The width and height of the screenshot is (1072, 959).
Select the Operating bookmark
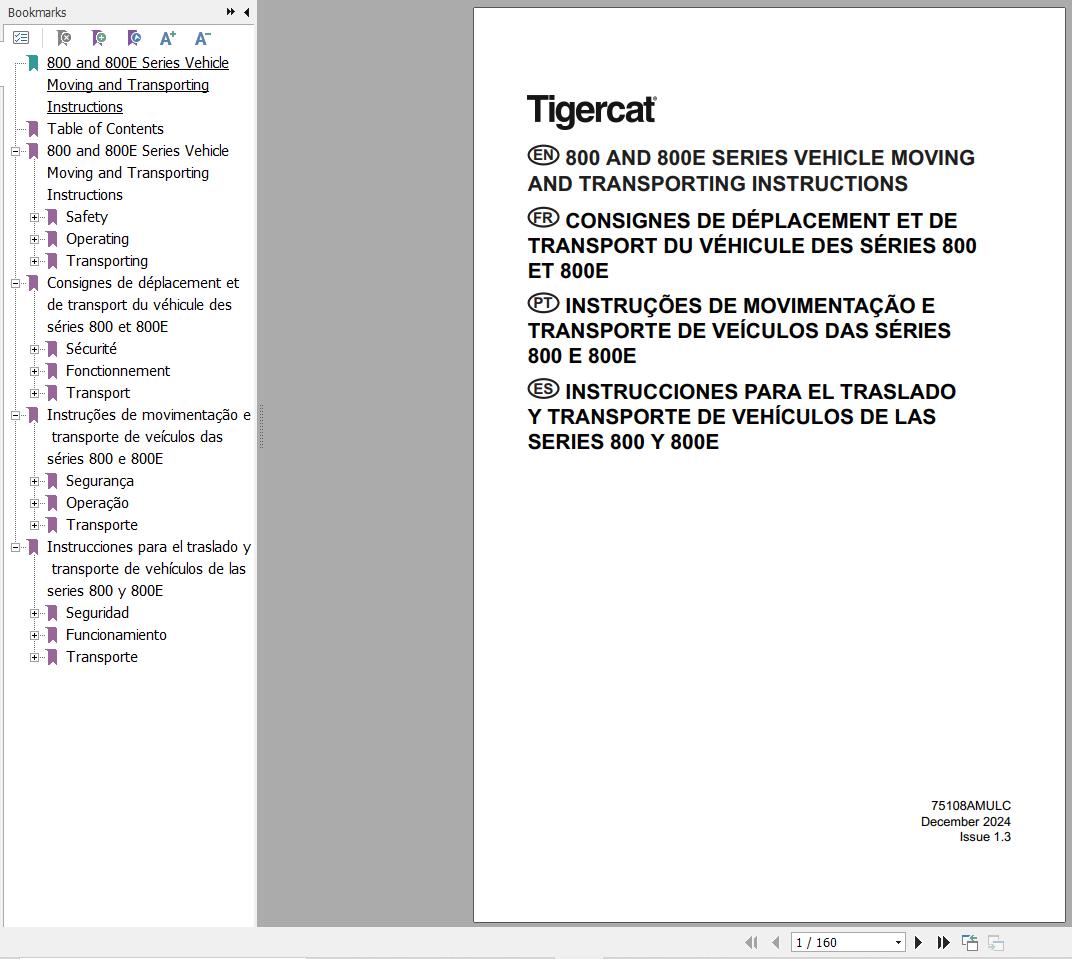(97, 239)
